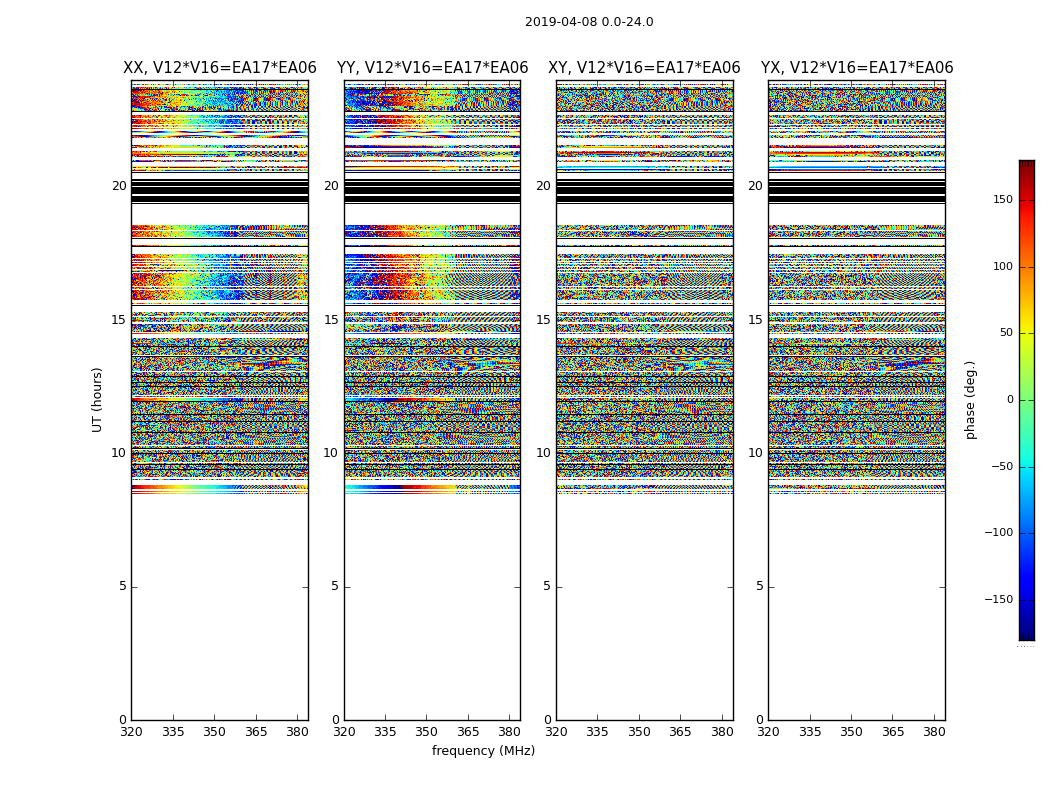The image size is (1050, 800).
Task: Click the XX panel x-axis tick 380
Action: (297, 732)
